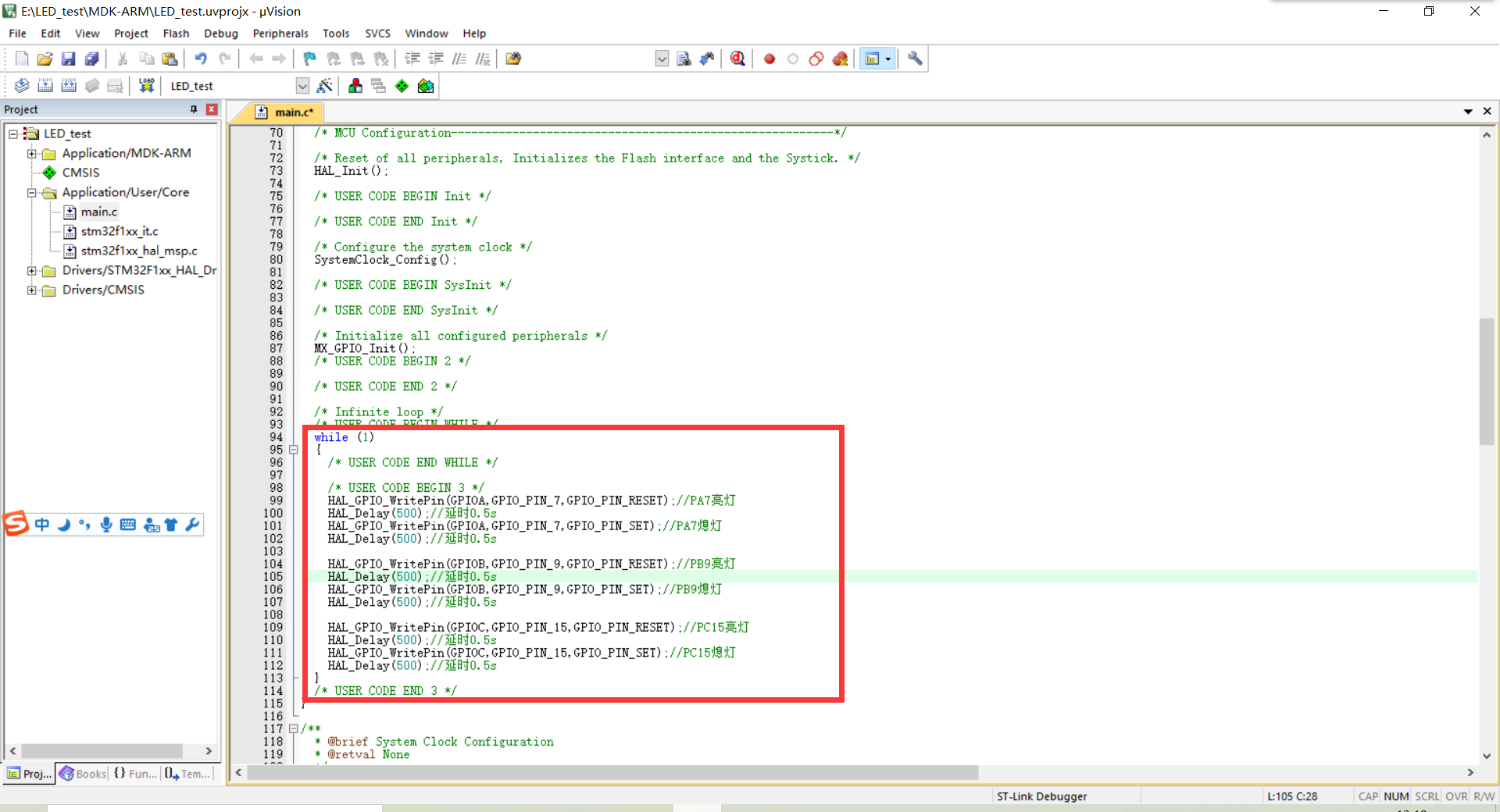Close the editor tab with the X at right
Screen dimensions: 1500x812
tap(1487, 112)
